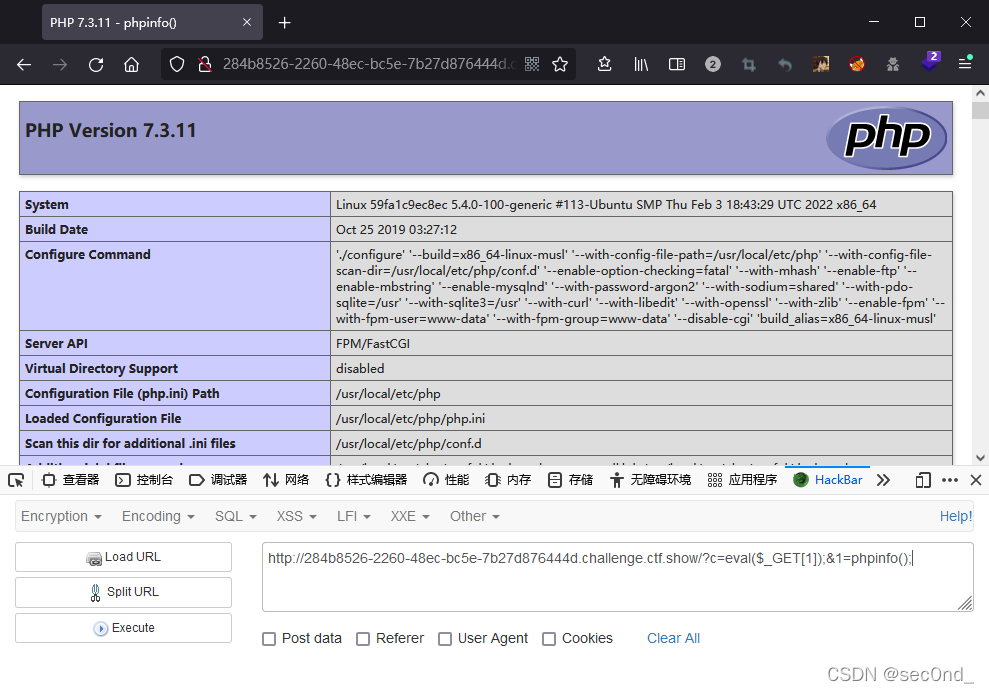Close the developer tools panel
Screen dimensions: 989x693
point(976,480)
